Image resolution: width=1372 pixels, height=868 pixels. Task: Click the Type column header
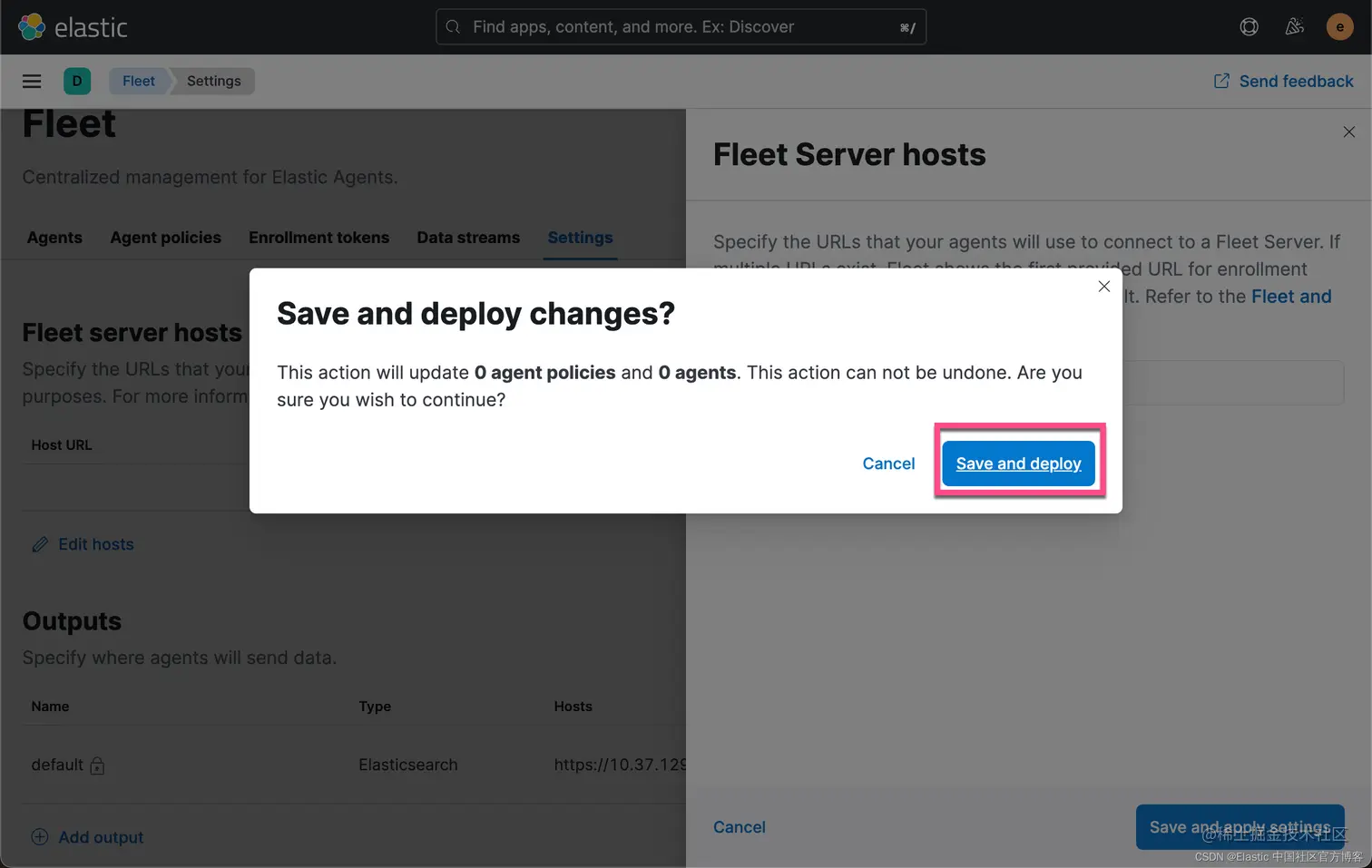click(375, 707)
